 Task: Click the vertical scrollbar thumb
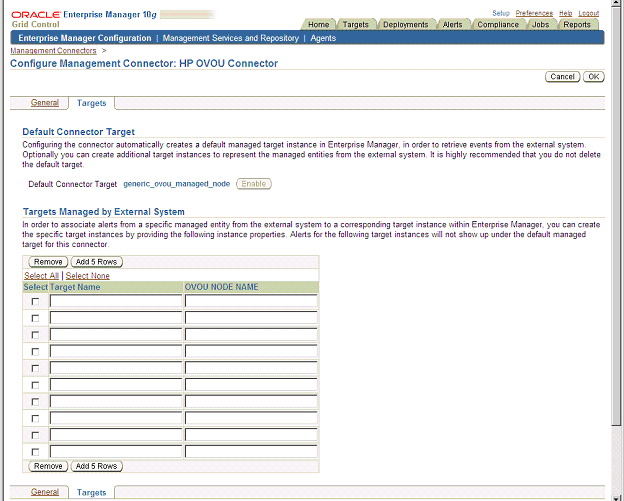pyautogui.click(x=616, y=215)
